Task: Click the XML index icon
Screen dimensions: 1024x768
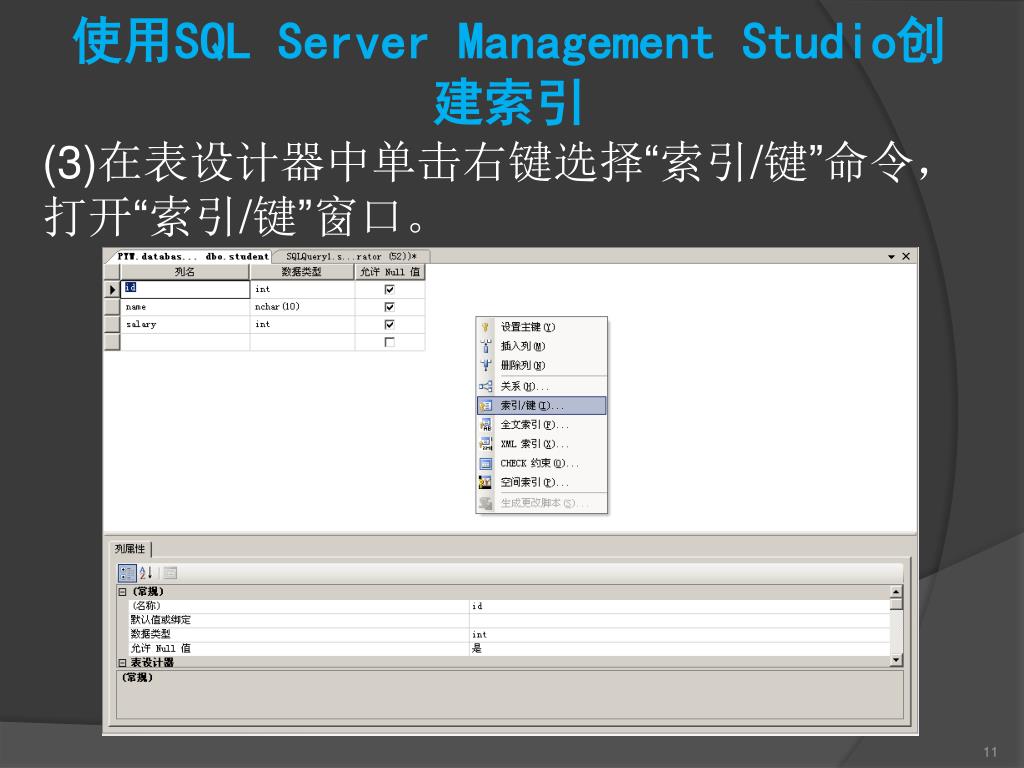Action: (485, 444)
